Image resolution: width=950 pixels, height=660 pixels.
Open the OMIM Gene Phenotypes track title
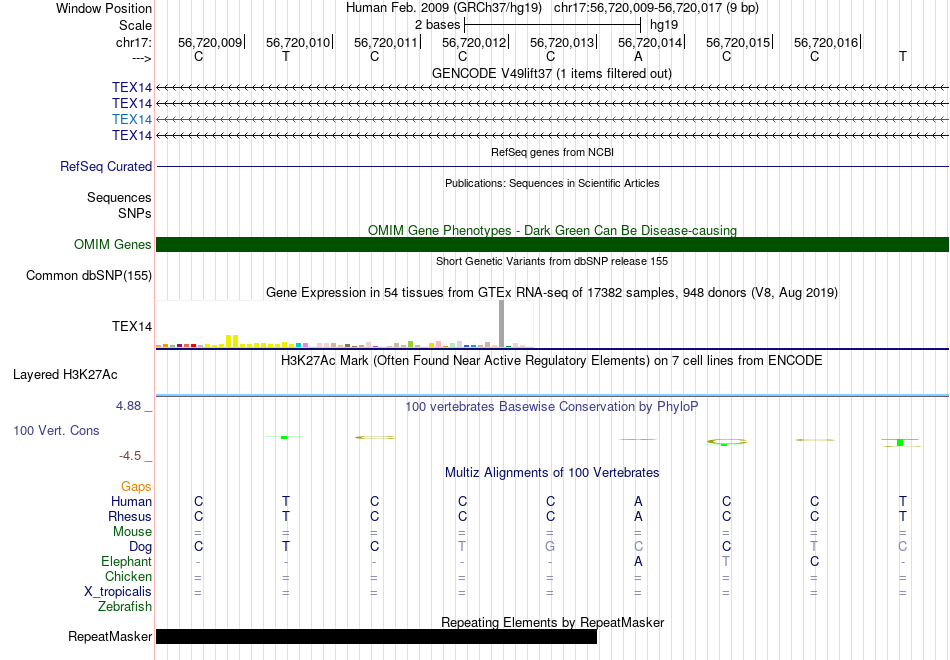click(552, 230)
